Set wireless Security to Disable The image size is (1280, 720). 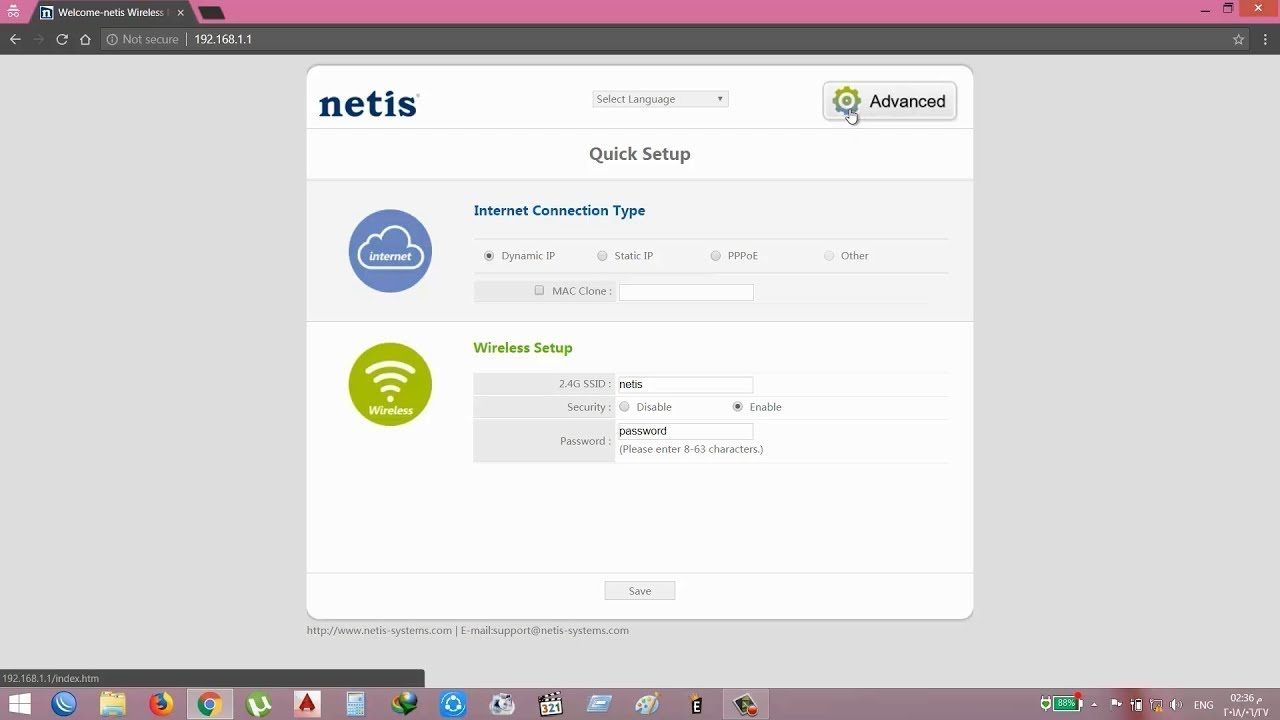(624, 407)
